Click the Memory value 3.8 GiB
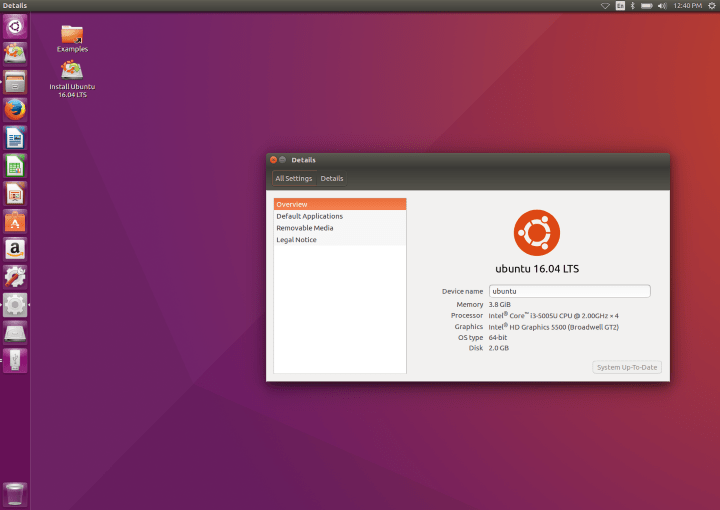This screenshot has width=720, height=510. tap(500, 304)
